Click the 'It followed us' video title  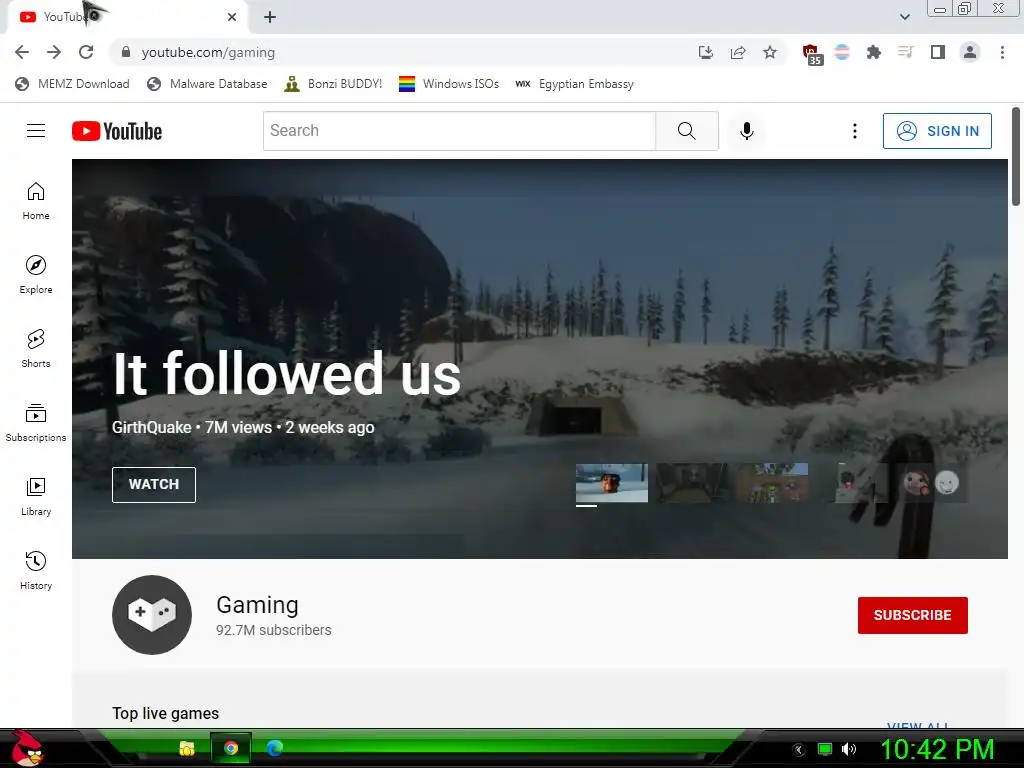pyautogui.click(x=287, y=374)
